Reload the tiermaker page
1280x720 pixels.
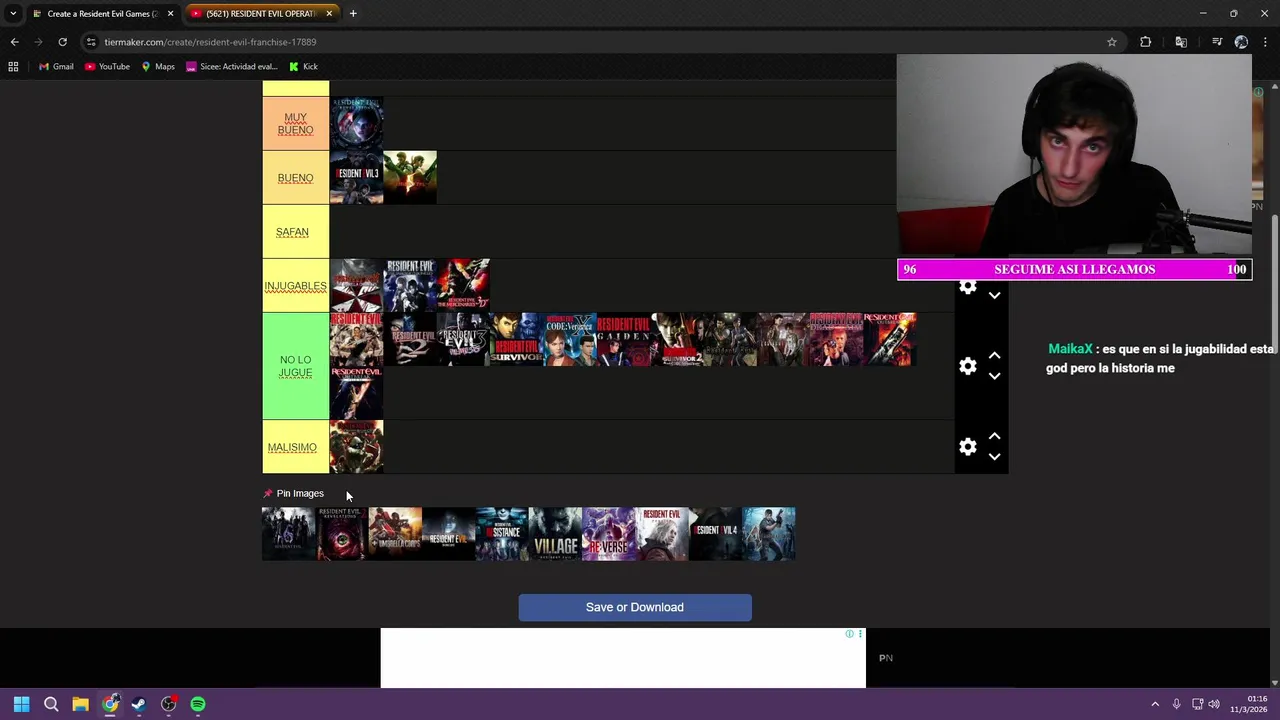pyautogui.click(x=62, y=42)
